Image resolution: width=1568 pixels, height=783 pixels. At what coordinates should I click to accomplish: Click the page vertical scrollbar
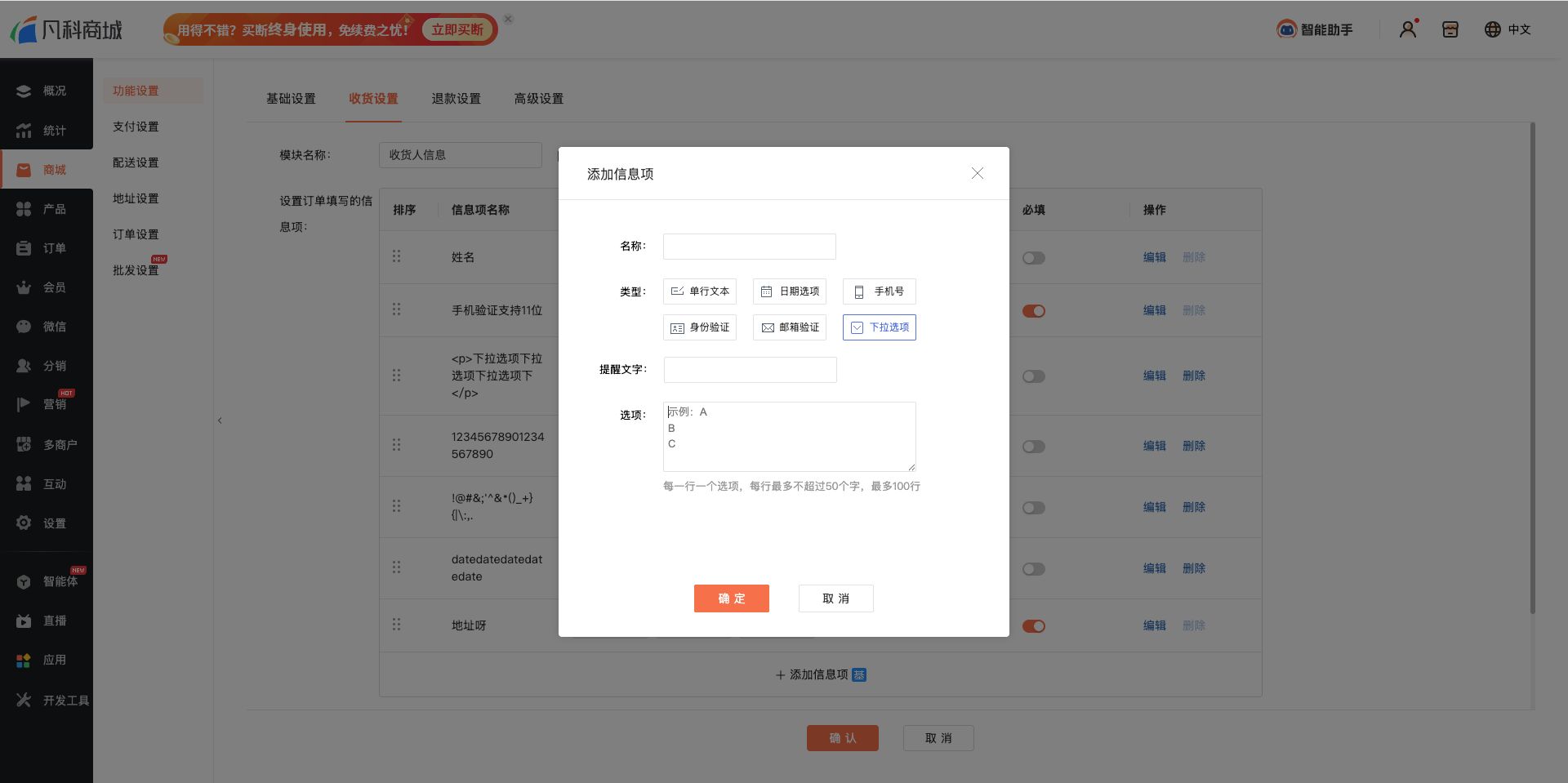1532,367
